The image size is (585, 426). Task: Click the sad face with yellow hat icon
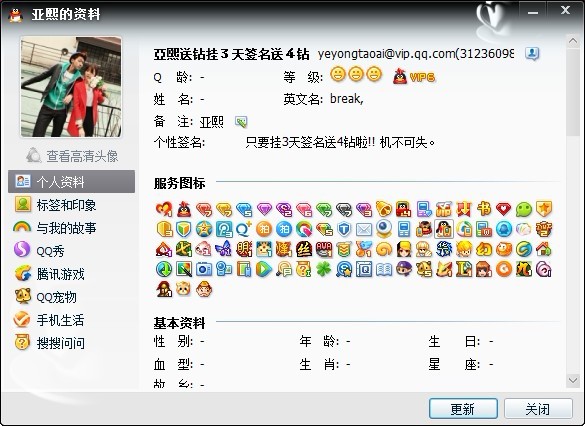click(x=204, y=289)
